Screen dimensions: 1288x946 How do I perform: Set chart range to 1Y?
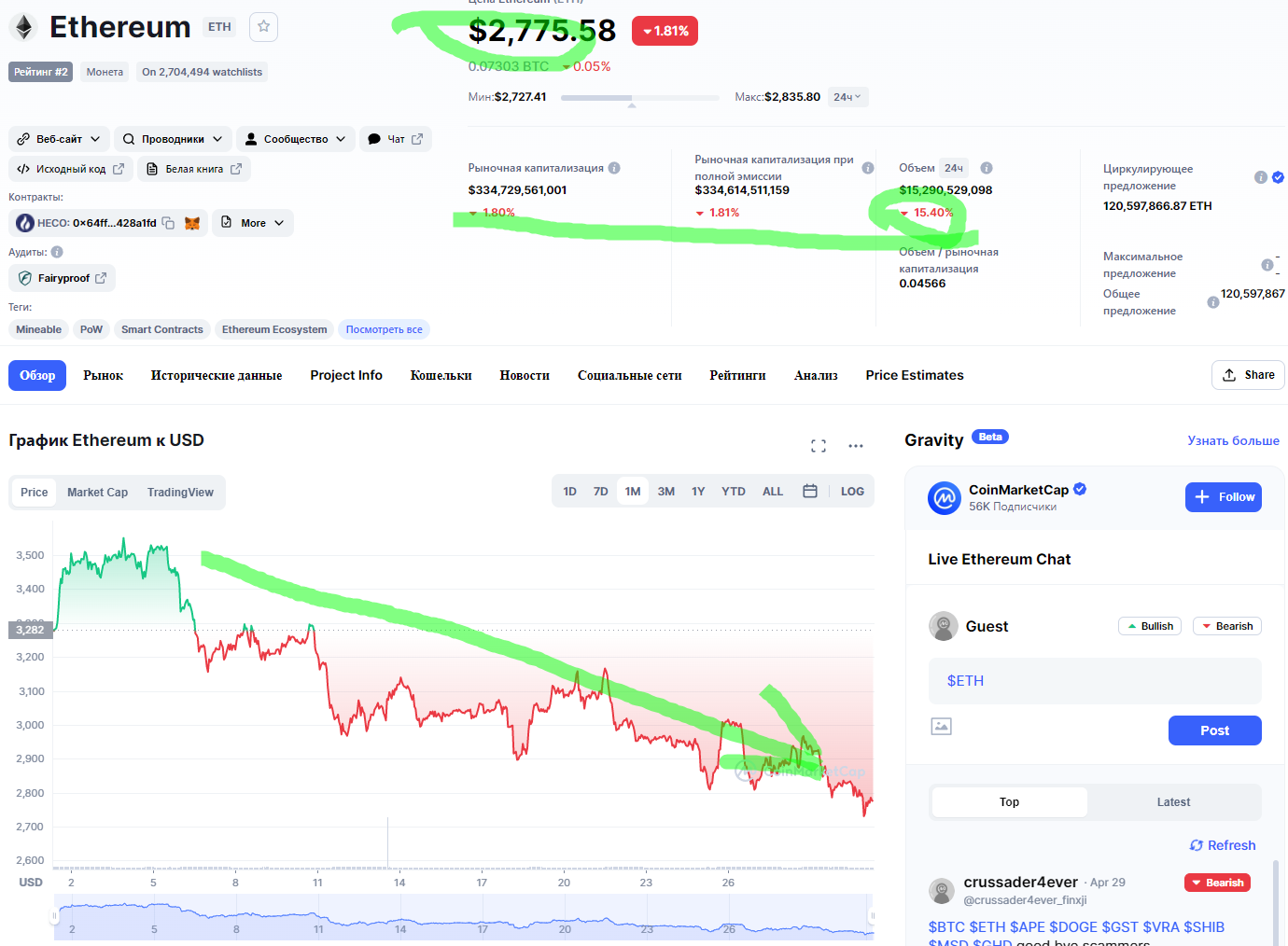coord(698,492)
